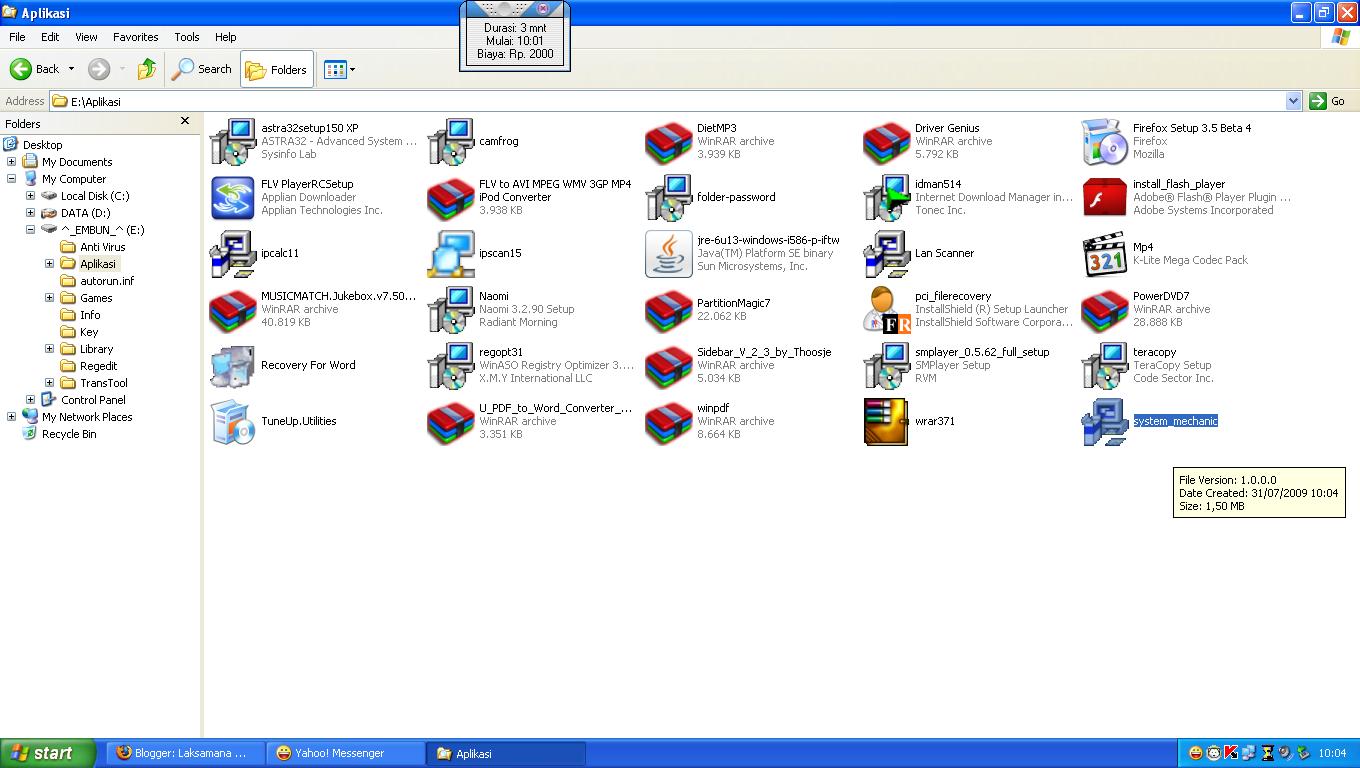Open the Views dropdown button
The width and height of the screenshot is (1360, 768).
coord(339,69)
